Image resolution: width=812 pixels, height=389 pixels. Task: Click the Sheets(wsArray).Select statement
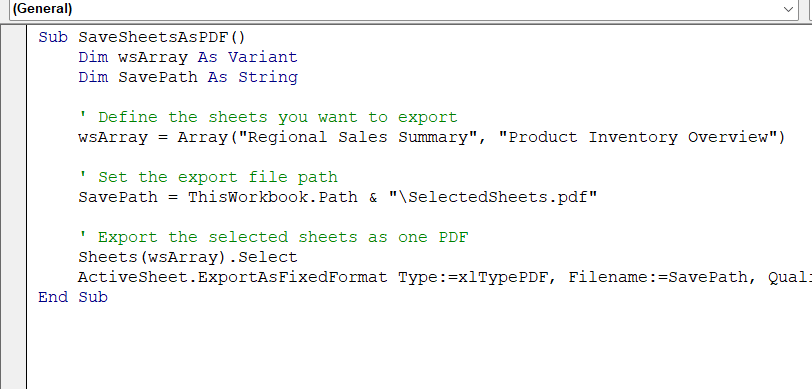click(188, 257)
